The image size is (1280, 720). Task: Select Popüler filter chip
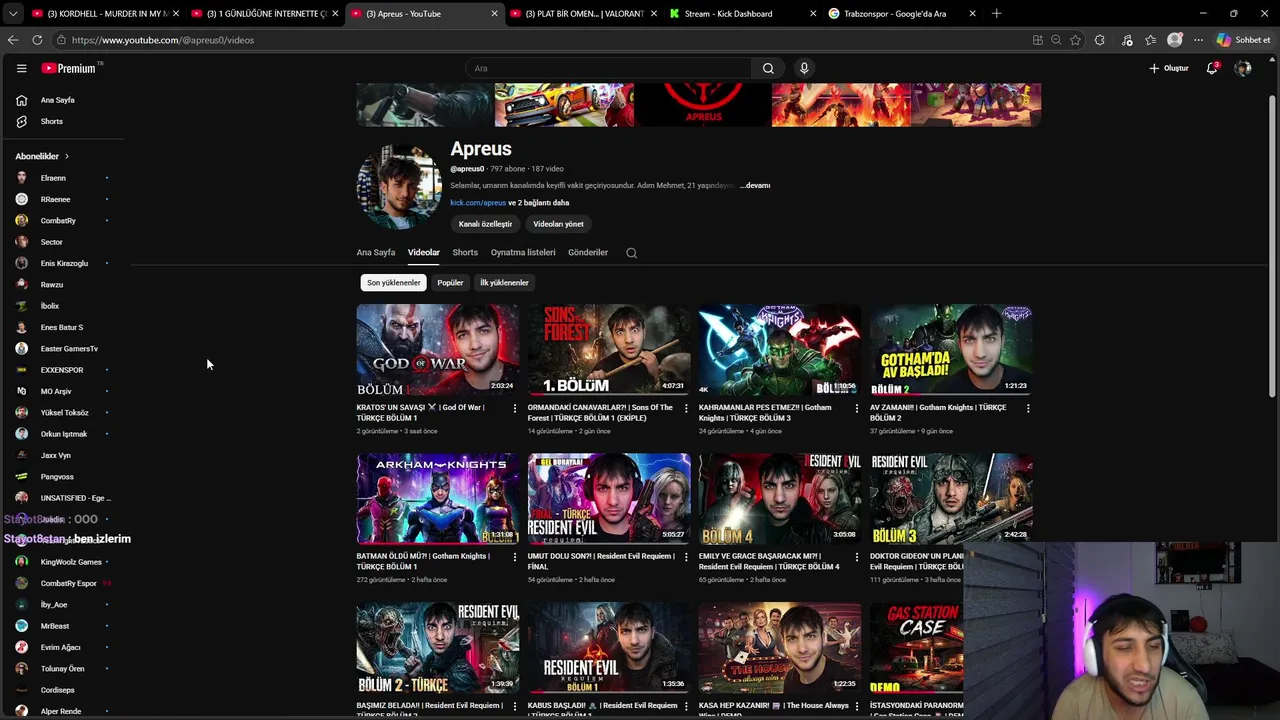click(x=450, y=283)
